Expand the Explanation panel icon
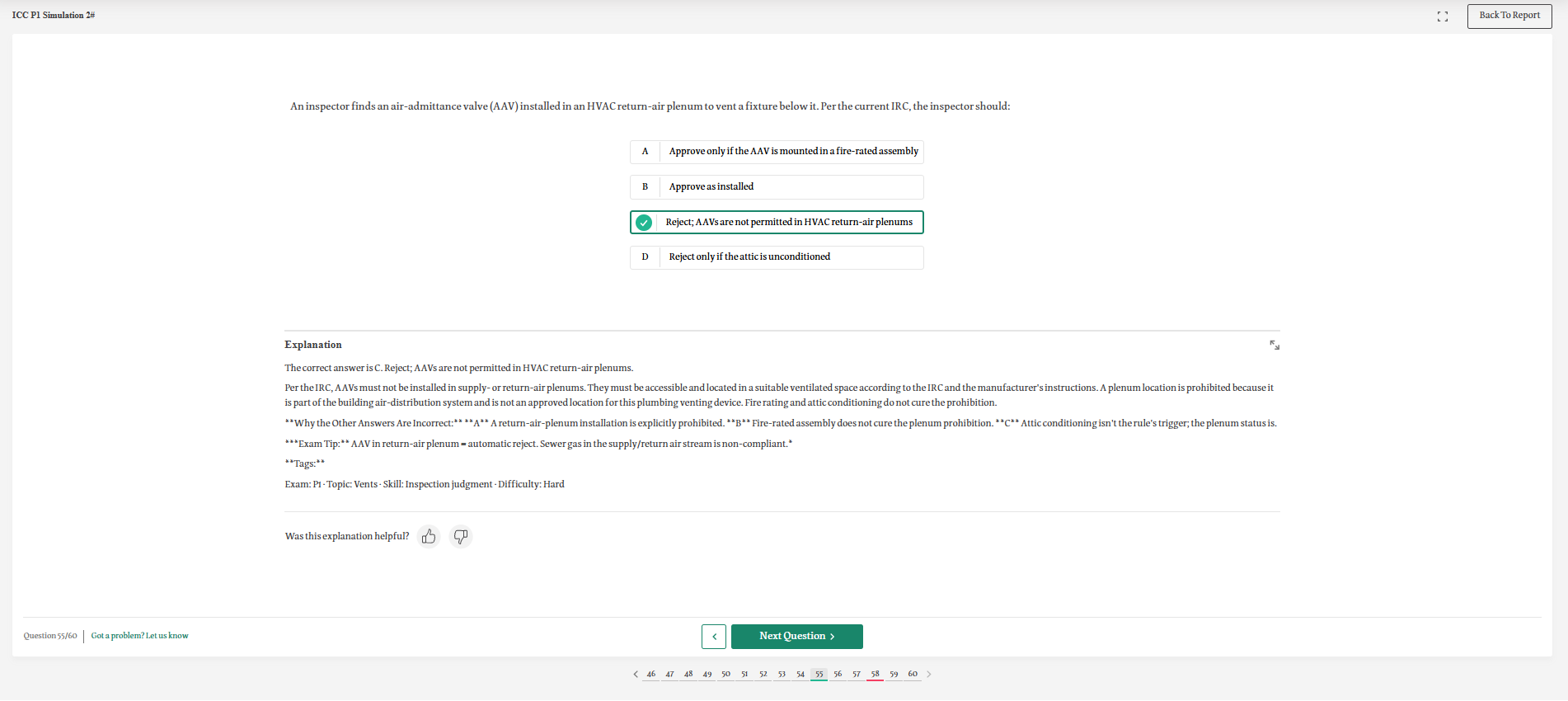The image size is (1568, 701). click(x=1275, y=345)
